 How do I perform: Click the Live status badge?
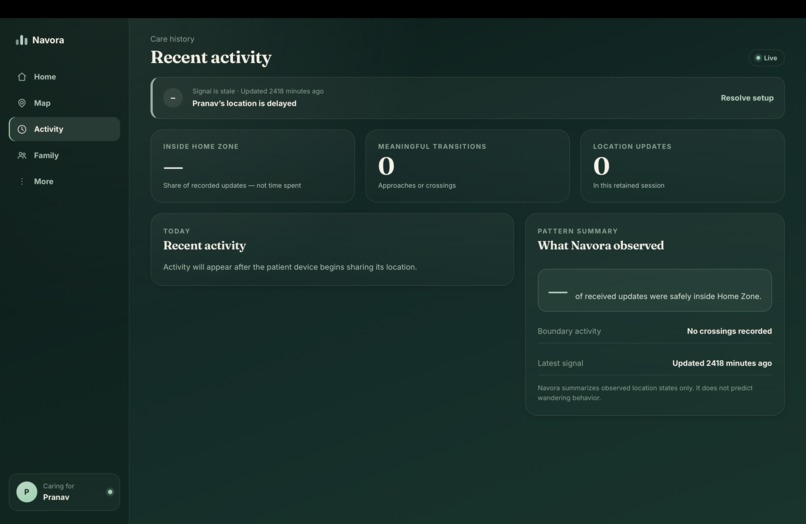click(x=766, y=58)
